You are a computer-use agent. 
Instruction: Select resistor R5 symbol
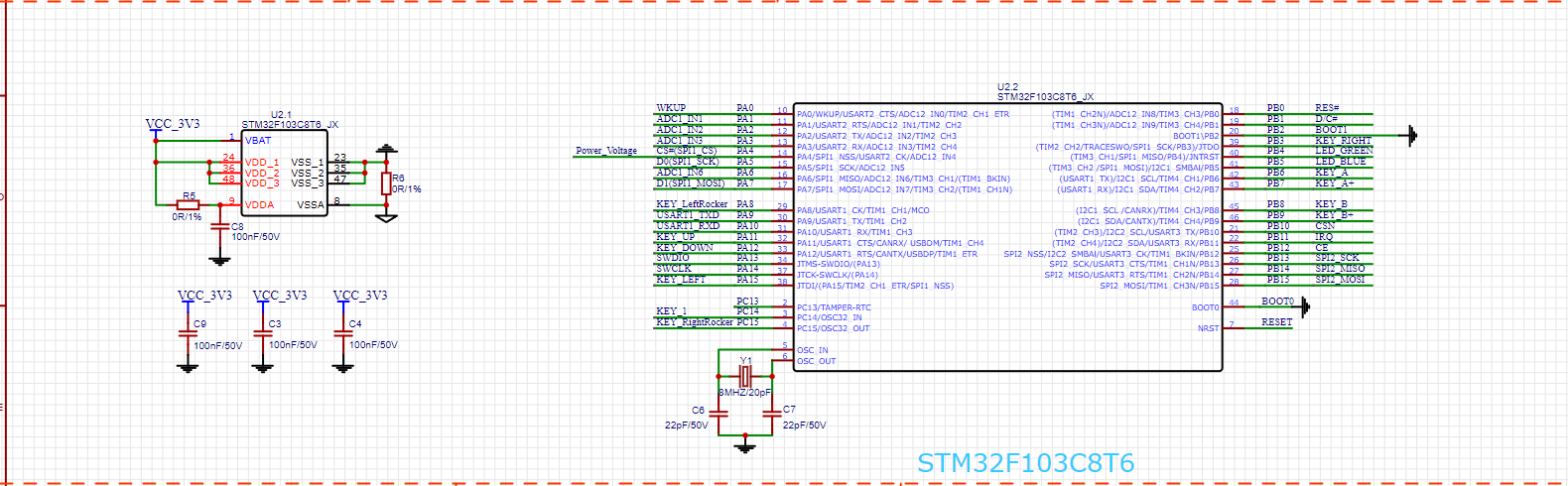coord(189,205)
